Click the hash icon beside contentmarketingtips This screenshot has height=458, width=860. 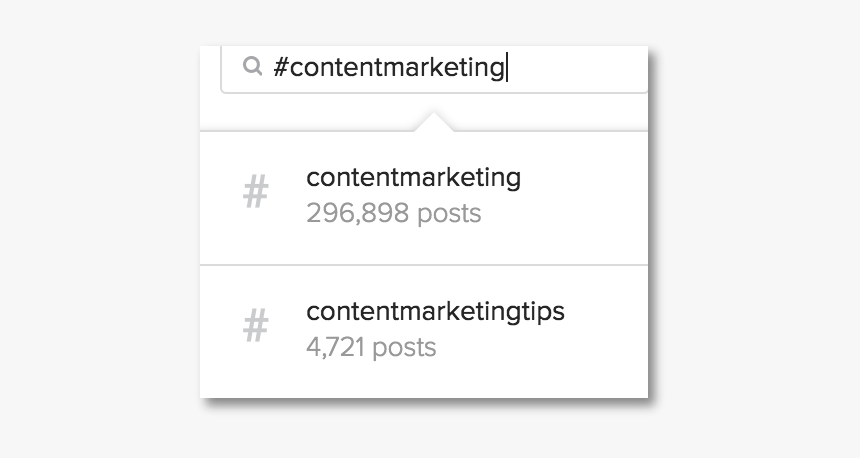coord(256,325)
